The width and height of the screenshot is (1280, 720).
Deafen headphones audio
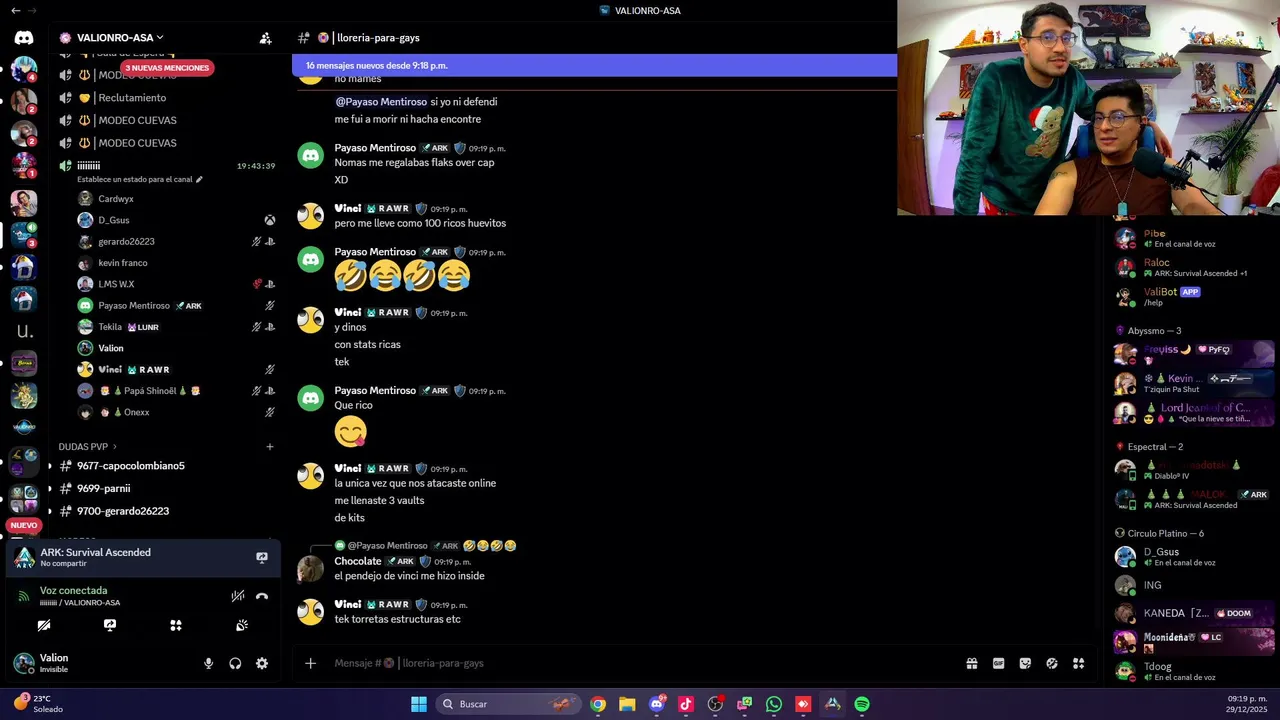point(235,663)
